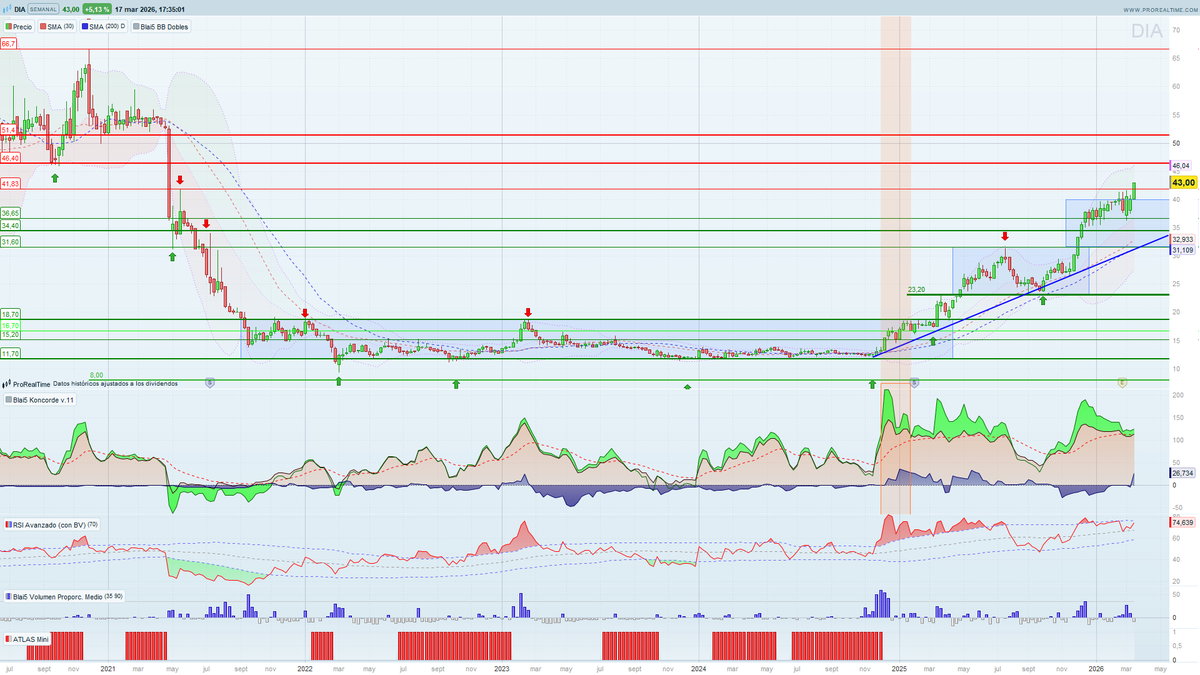Screen dimensions: 1200x675
Task: Click the yellow E event marker in 2026
Action: coord(1123,383)
